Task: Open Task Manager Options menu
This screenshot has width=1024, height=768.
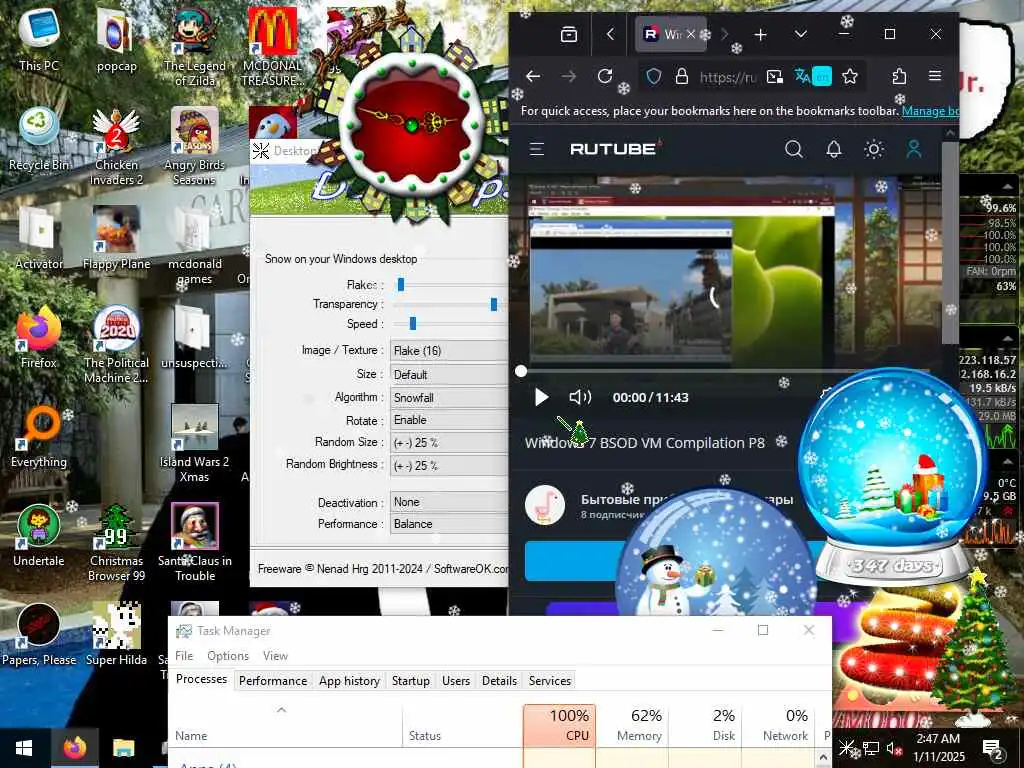Action: 228,656
